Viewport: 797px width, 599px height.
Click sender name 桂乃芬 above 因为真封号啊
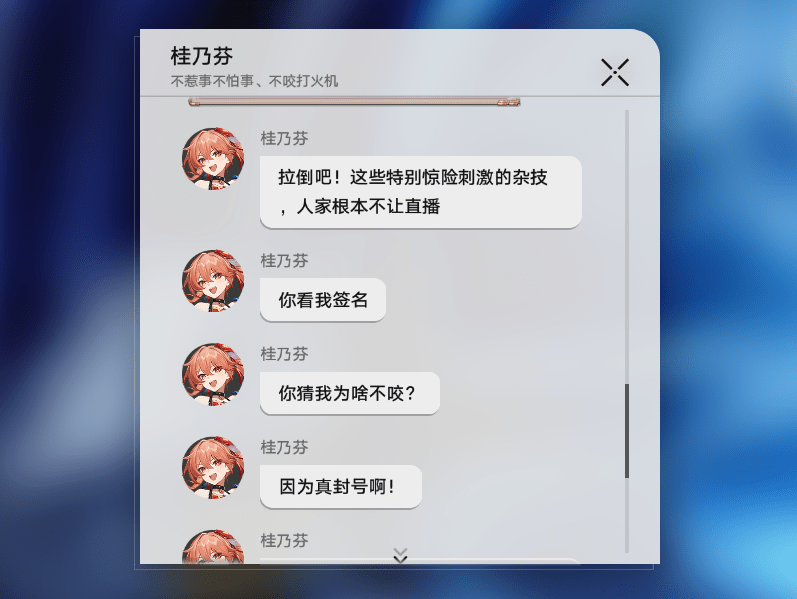[x=285, y=447]
